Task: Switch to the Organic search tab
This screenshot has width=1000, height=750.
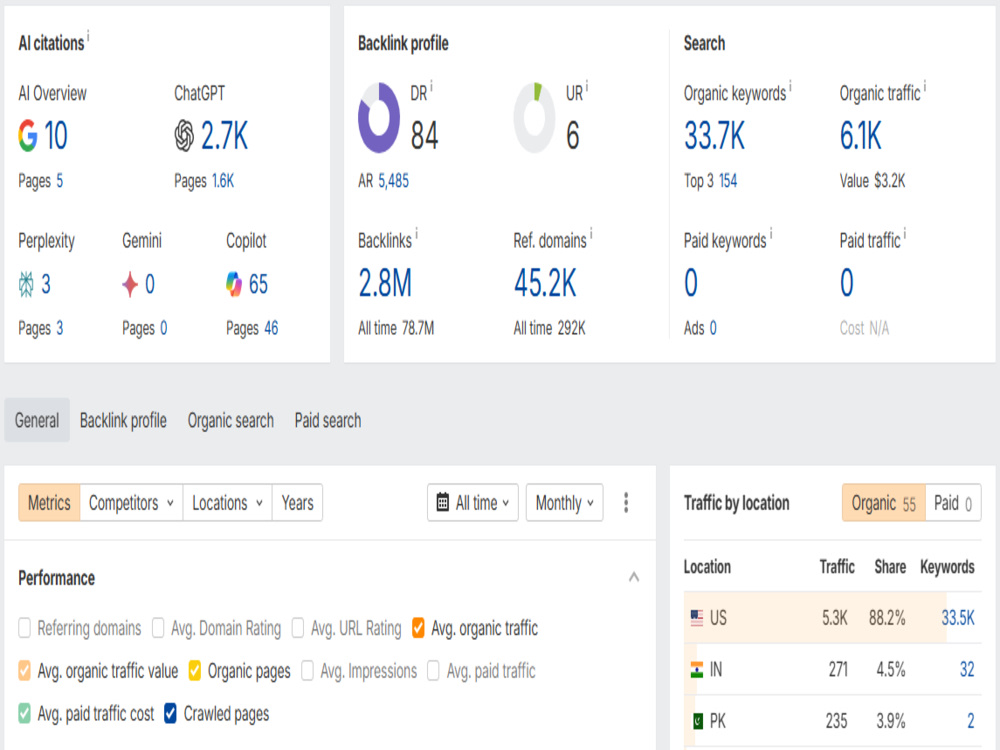Action: pyautogui.click(x=230, y=420)
